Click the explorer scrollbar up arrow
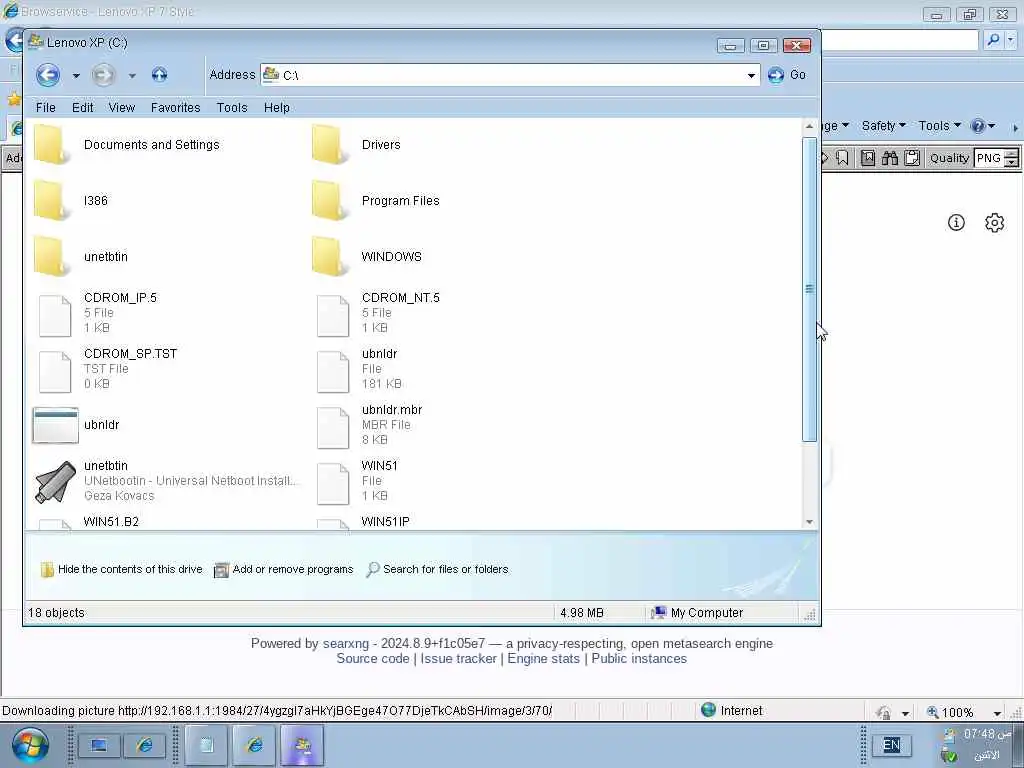This screenshot has height=768, width=1024. 810,126
